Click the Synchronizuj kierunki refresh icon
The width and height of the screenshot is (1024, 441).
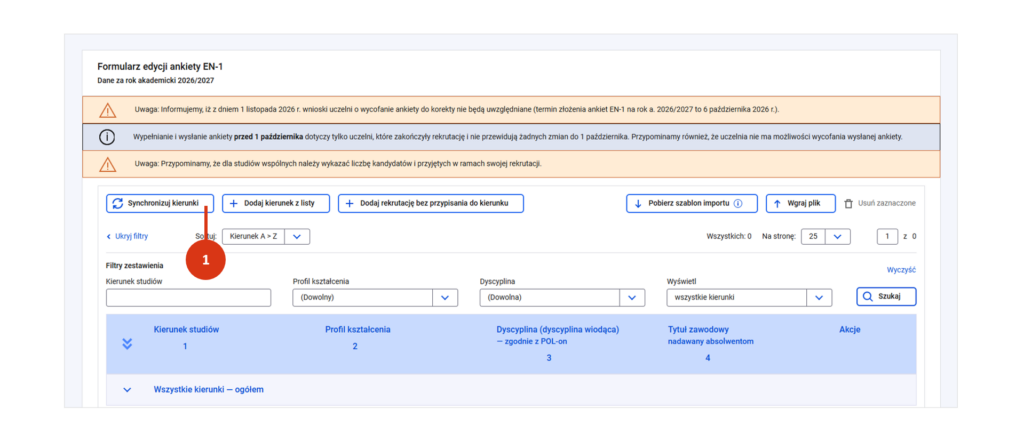[118, 203]
